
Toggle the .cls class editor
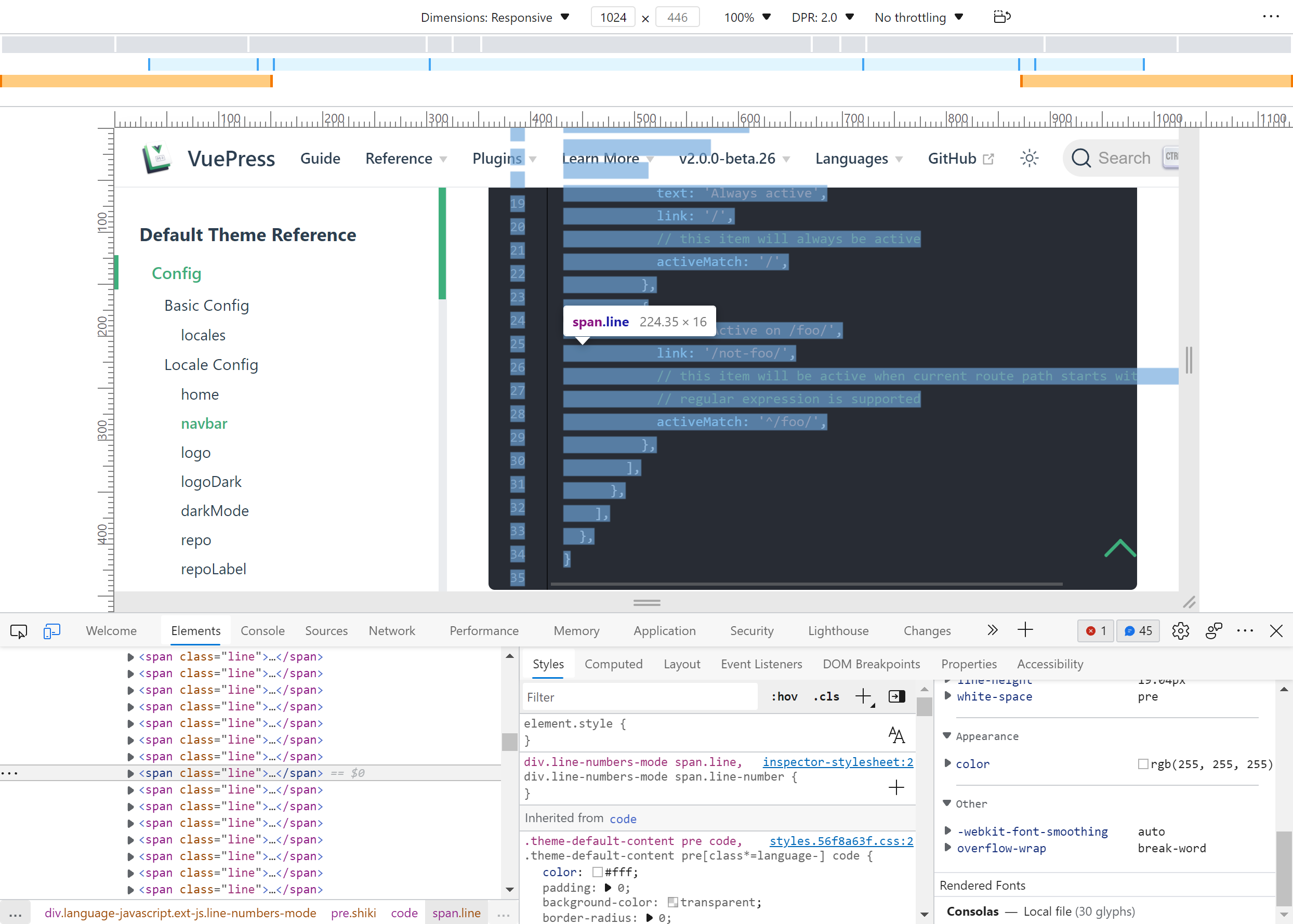[x=826, y=696]
